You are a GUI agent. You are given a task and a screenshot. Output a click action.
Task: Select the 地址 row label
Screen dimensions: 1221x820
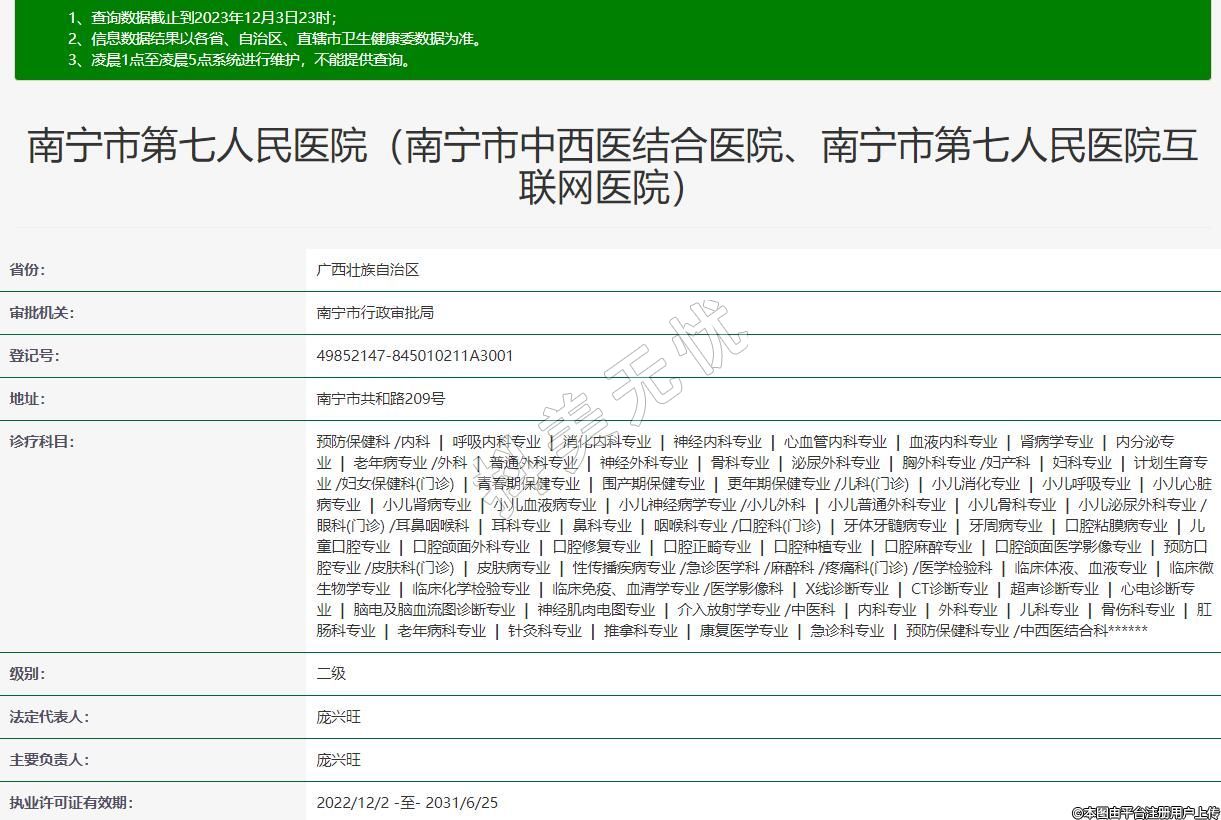pyautogui.click(x=28, y=399)
